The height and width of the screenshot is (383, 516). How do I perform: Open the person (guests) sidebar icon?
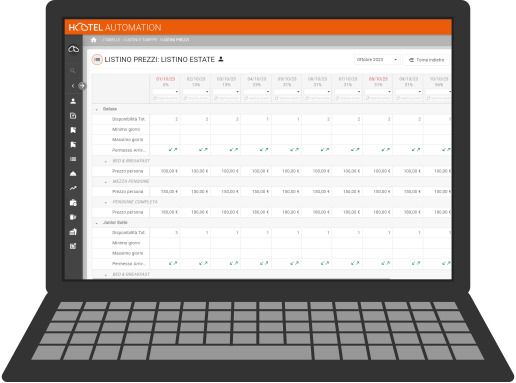pyautogui.click(x=73, y=101)
